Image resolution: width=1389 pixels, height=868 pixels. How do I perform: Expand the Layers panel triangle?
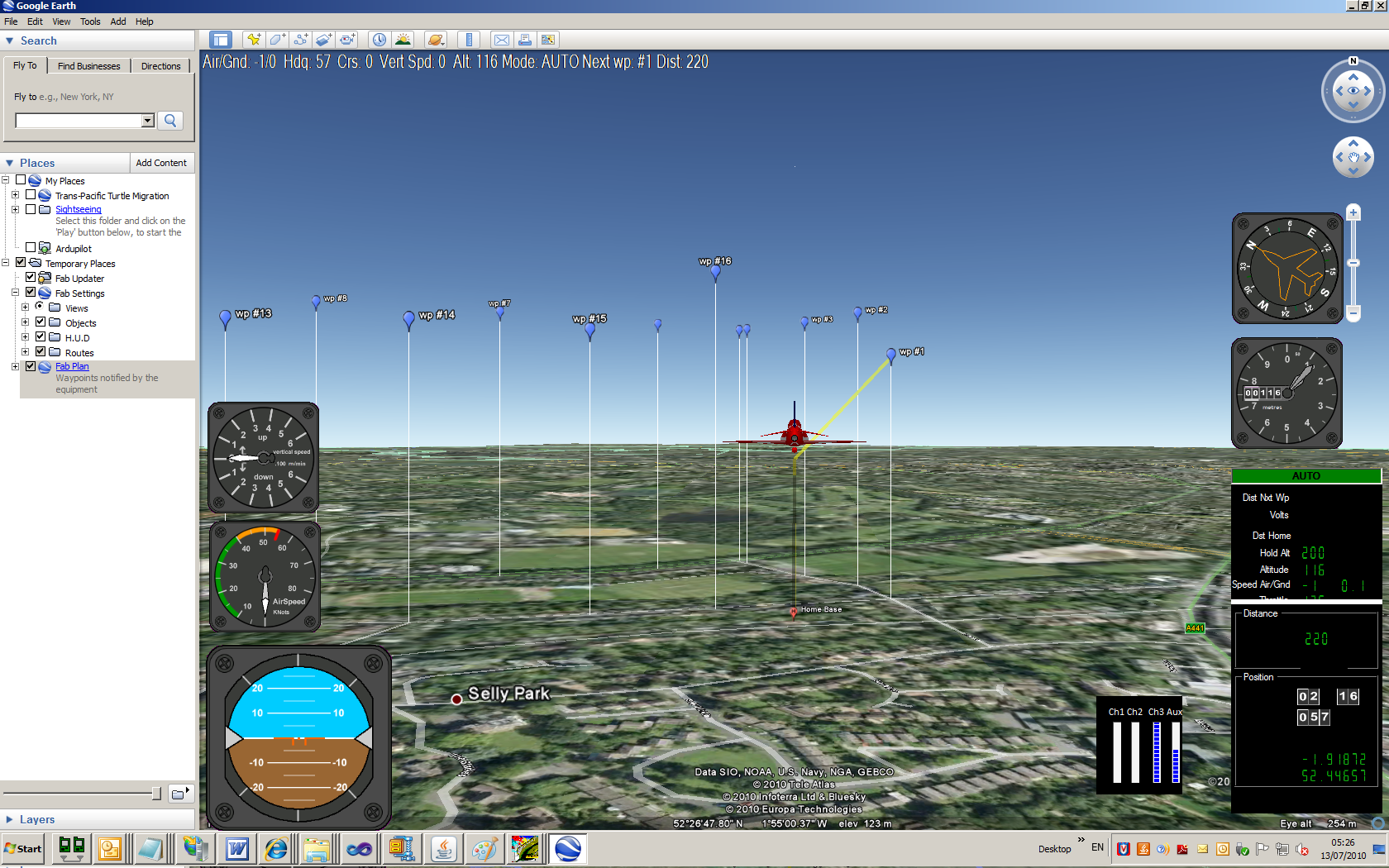(x=9, y=819)
